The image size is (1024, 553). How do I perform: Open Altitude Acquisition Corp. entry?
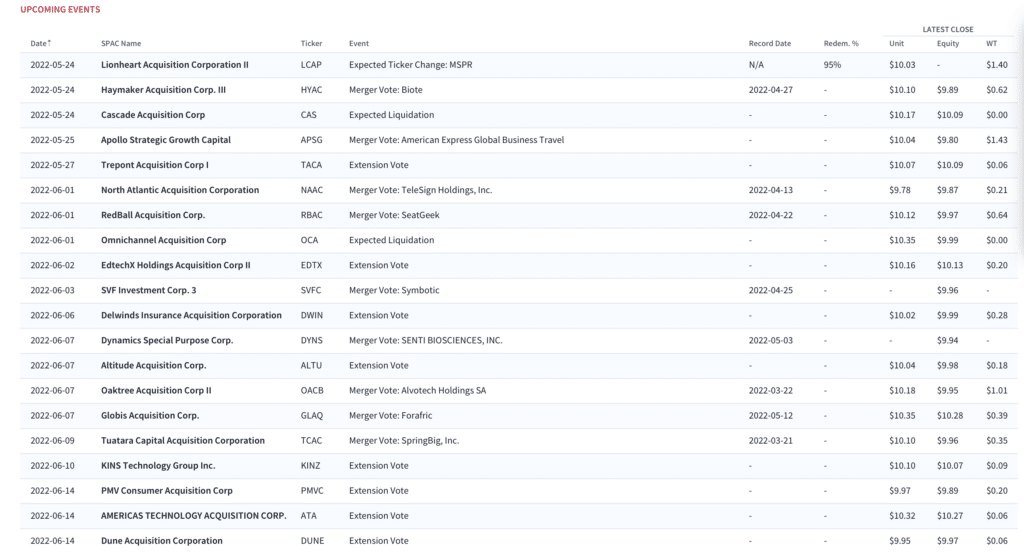(153, 365)
